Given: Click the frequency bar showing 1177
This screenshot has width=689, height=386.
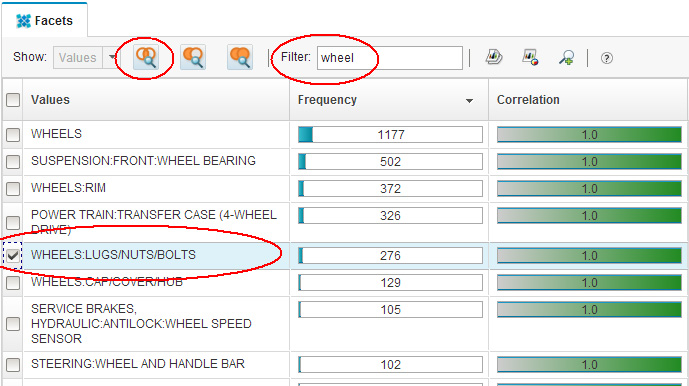Looking at the screenshot, I should tap(390, 135).
